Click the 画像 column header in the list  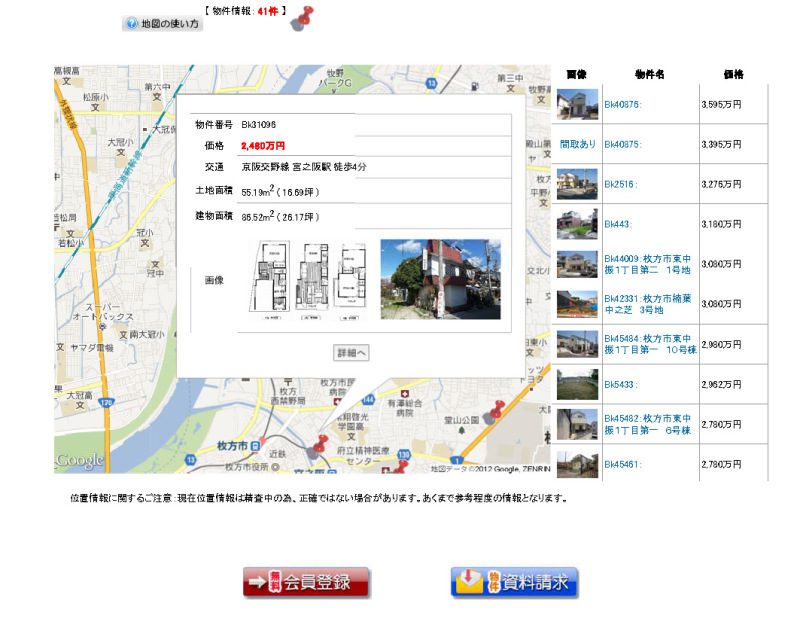pos(577,74)
